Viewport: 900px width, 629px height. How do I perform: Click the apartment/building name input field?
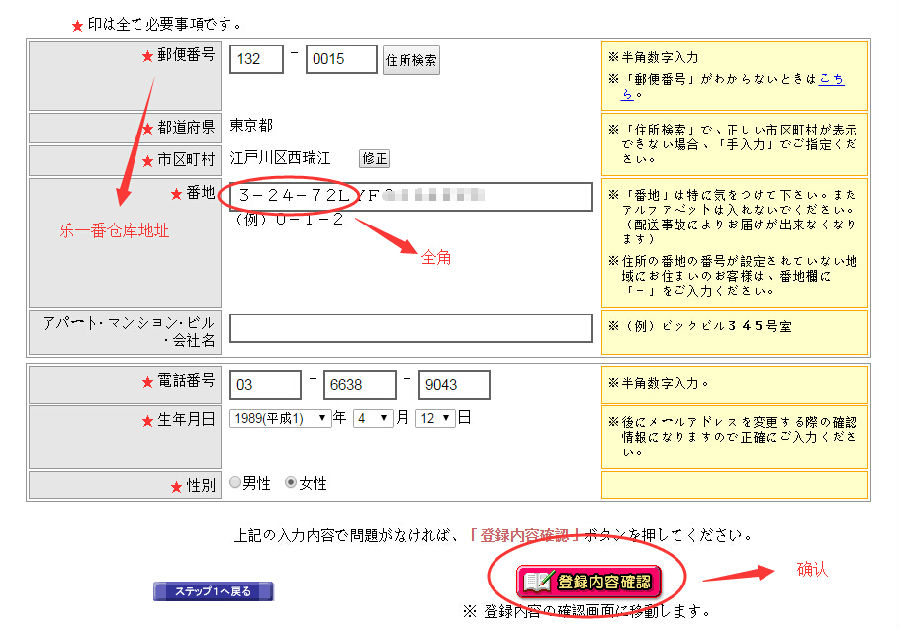[410, 328]
